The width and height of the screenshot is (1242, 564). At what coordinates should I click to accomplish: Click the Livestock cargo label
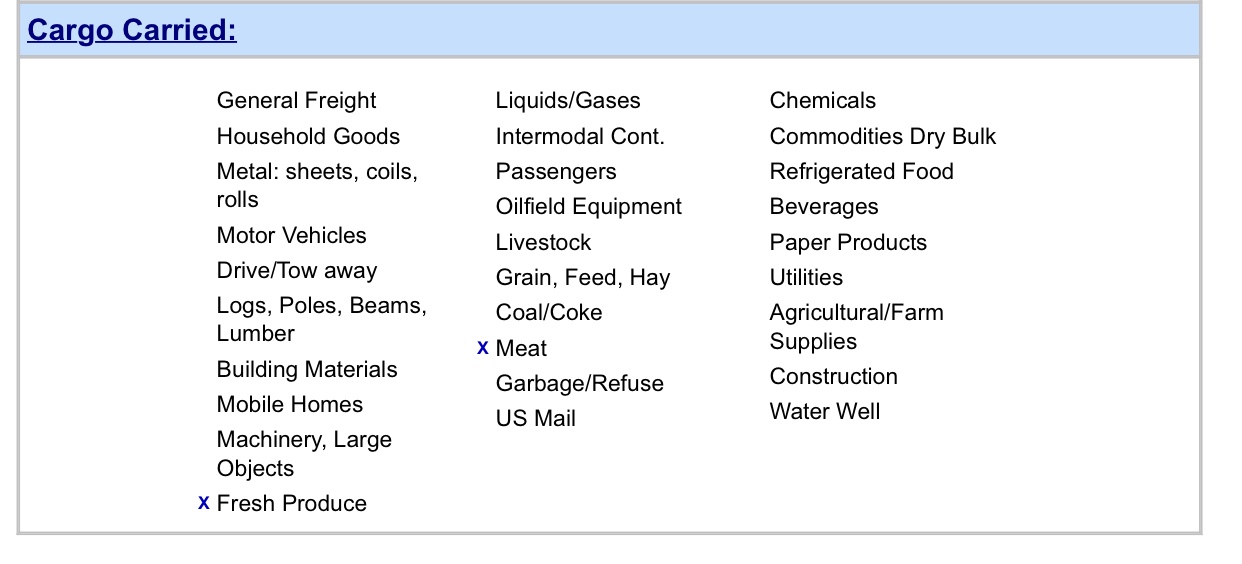pos(543,243)
